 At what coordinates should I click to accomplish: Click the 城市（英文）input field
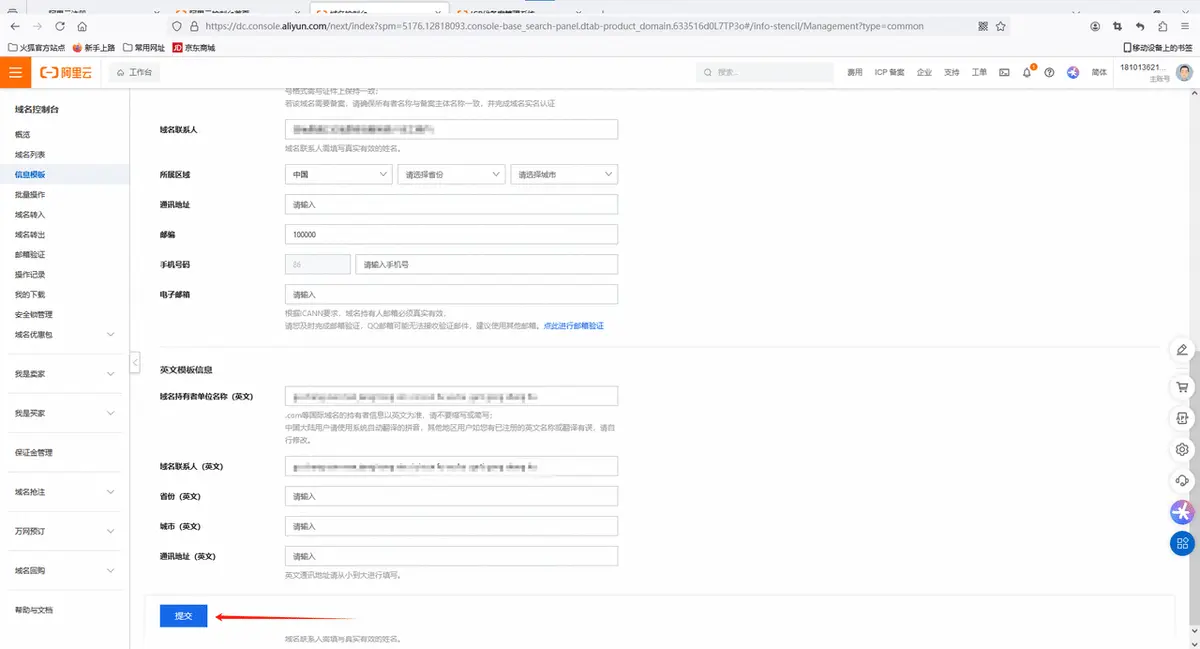pyautogui.click(x=451, y=526)
